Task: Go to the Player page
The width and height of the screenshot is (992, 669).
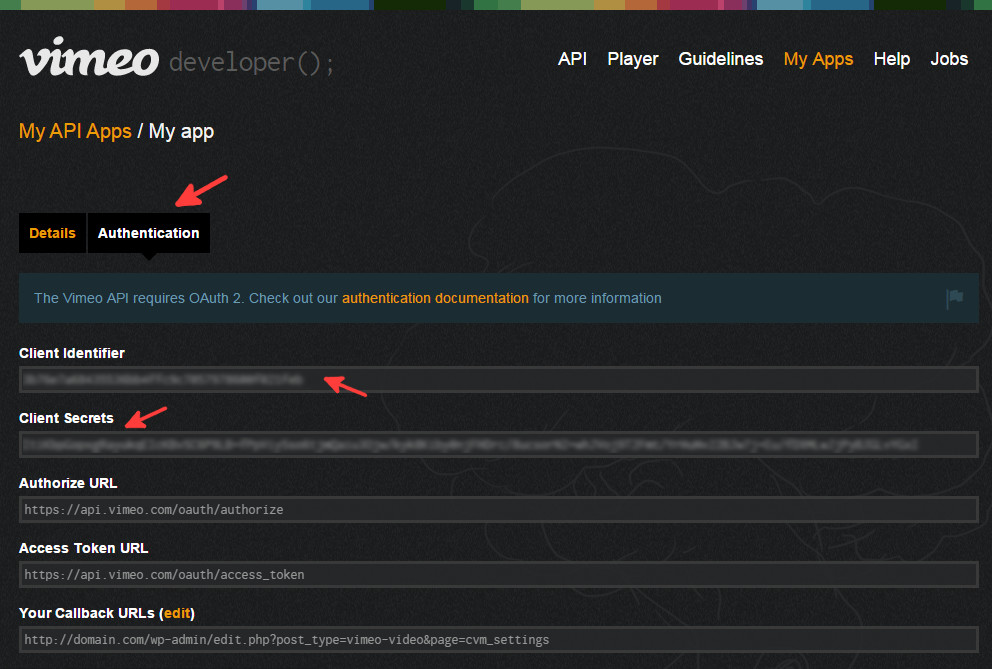Action: click(x=633, y=59)
